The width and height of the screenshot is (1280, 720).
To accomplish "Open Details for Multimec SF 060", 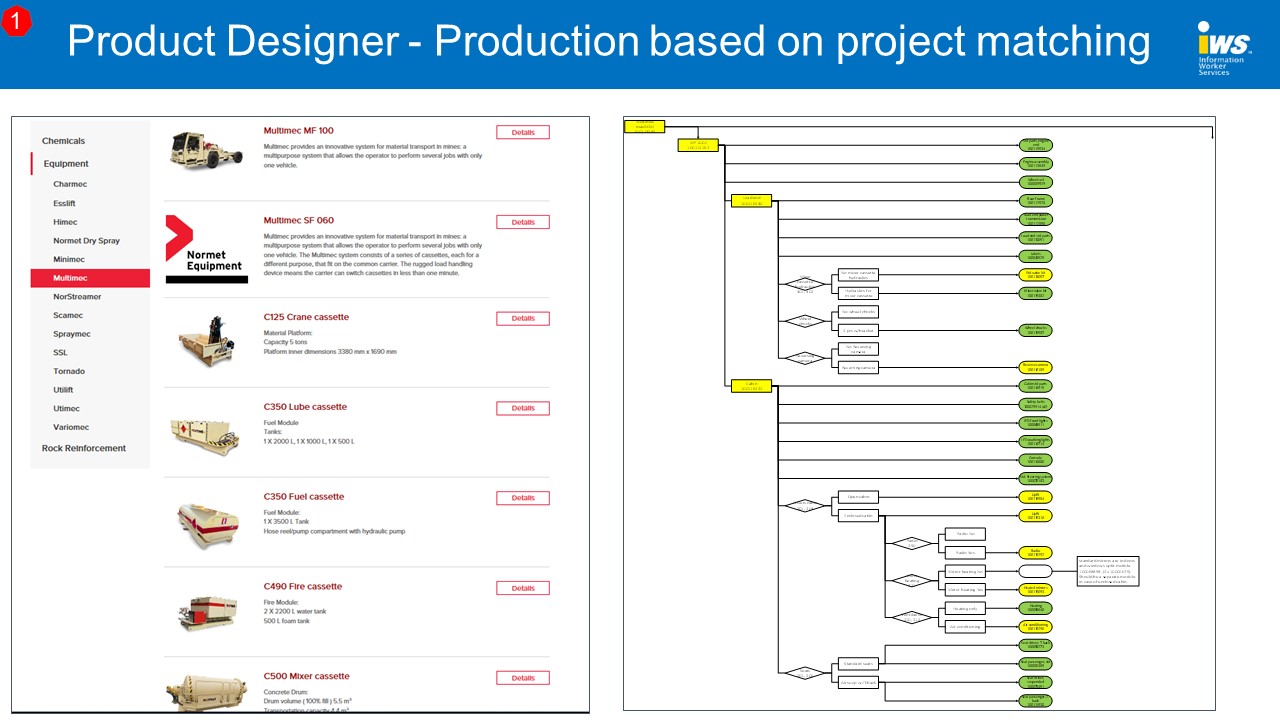I will [x=523, y=222].
